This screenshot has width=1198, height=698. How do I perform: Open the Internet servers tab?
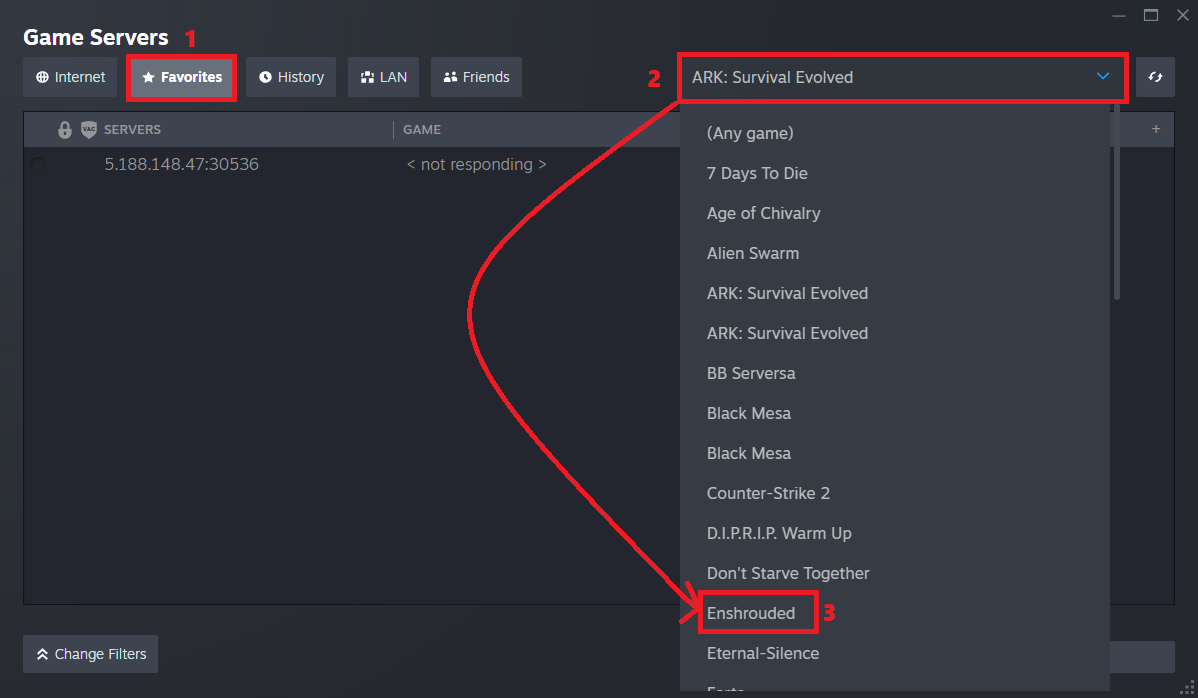(70, 77)
